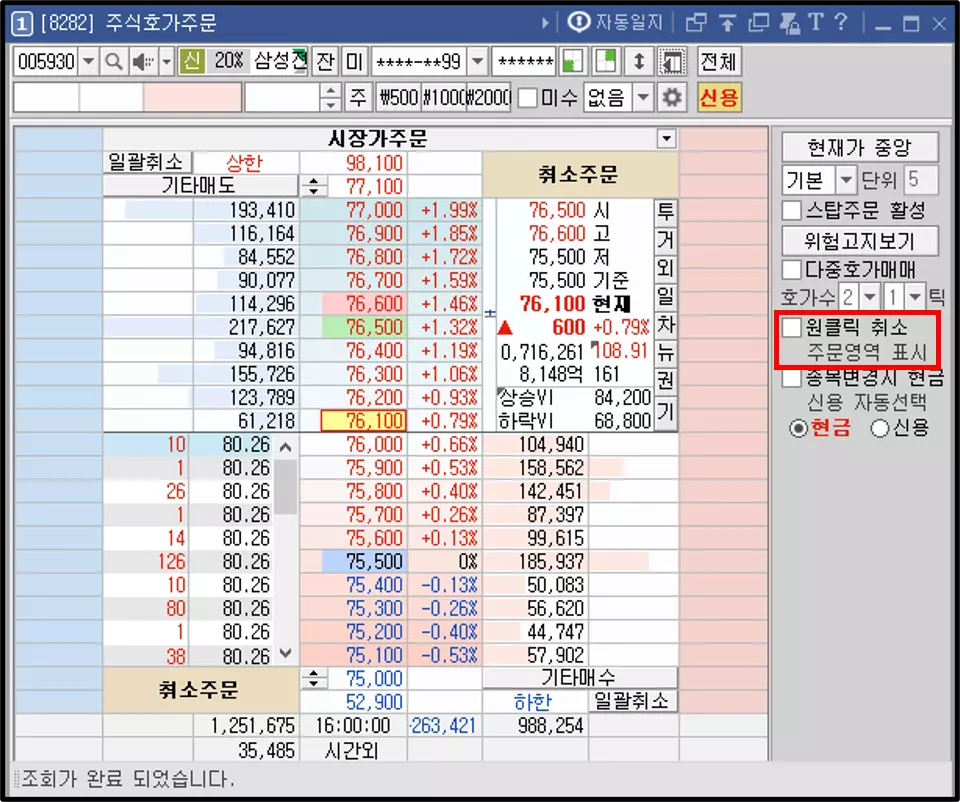The width and height of the screenshot is (960, 802).
Task: Click the 신용 yellow button
Action: pos(719,98)
